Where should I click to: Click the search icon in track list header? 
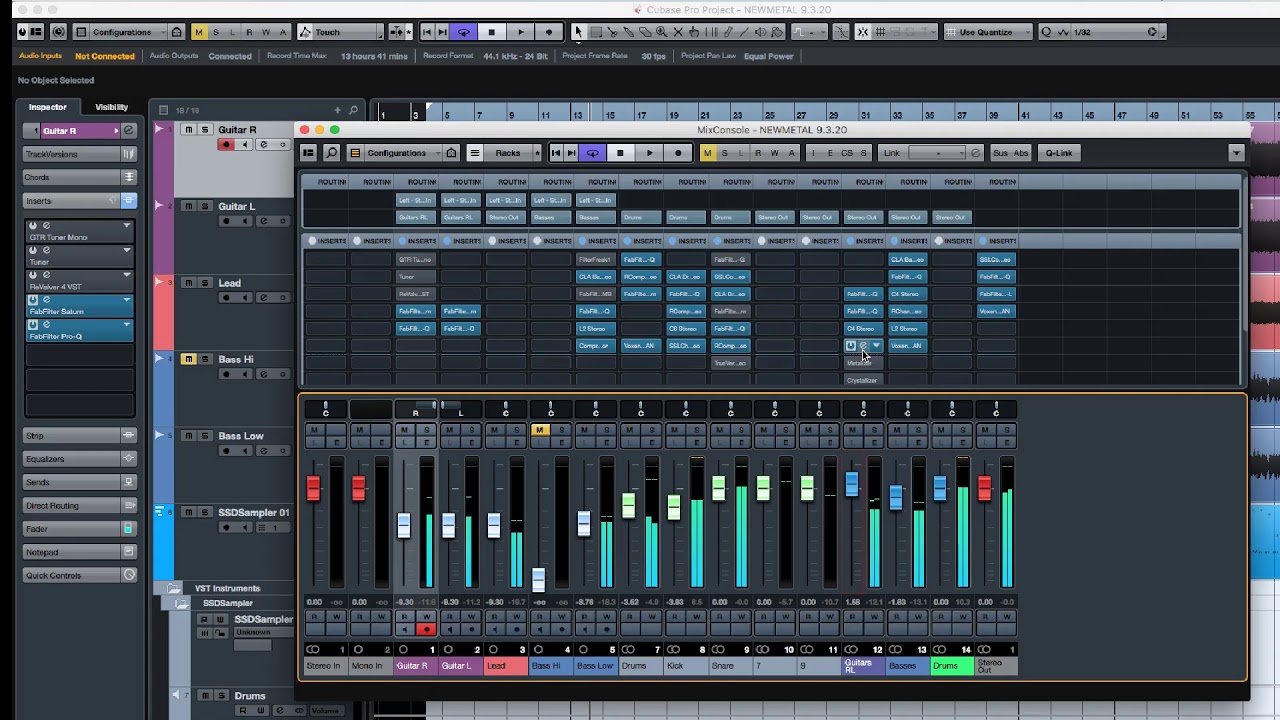point(353,110)
